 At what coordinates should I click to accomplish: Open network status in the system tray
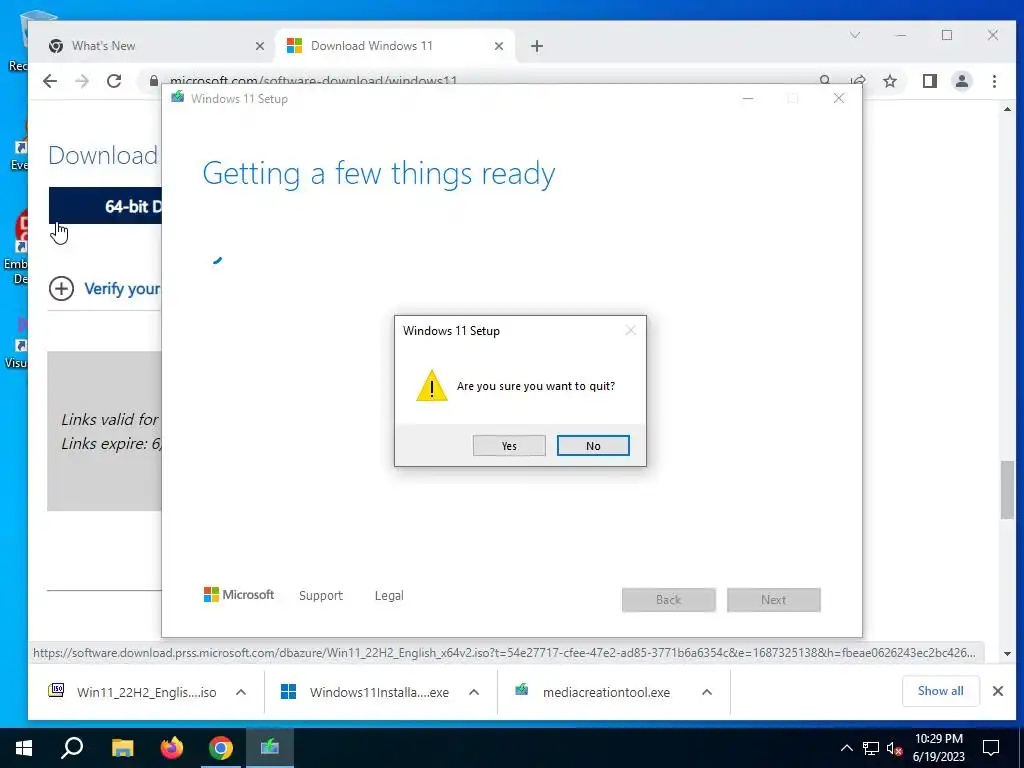[x=871, y=748]
